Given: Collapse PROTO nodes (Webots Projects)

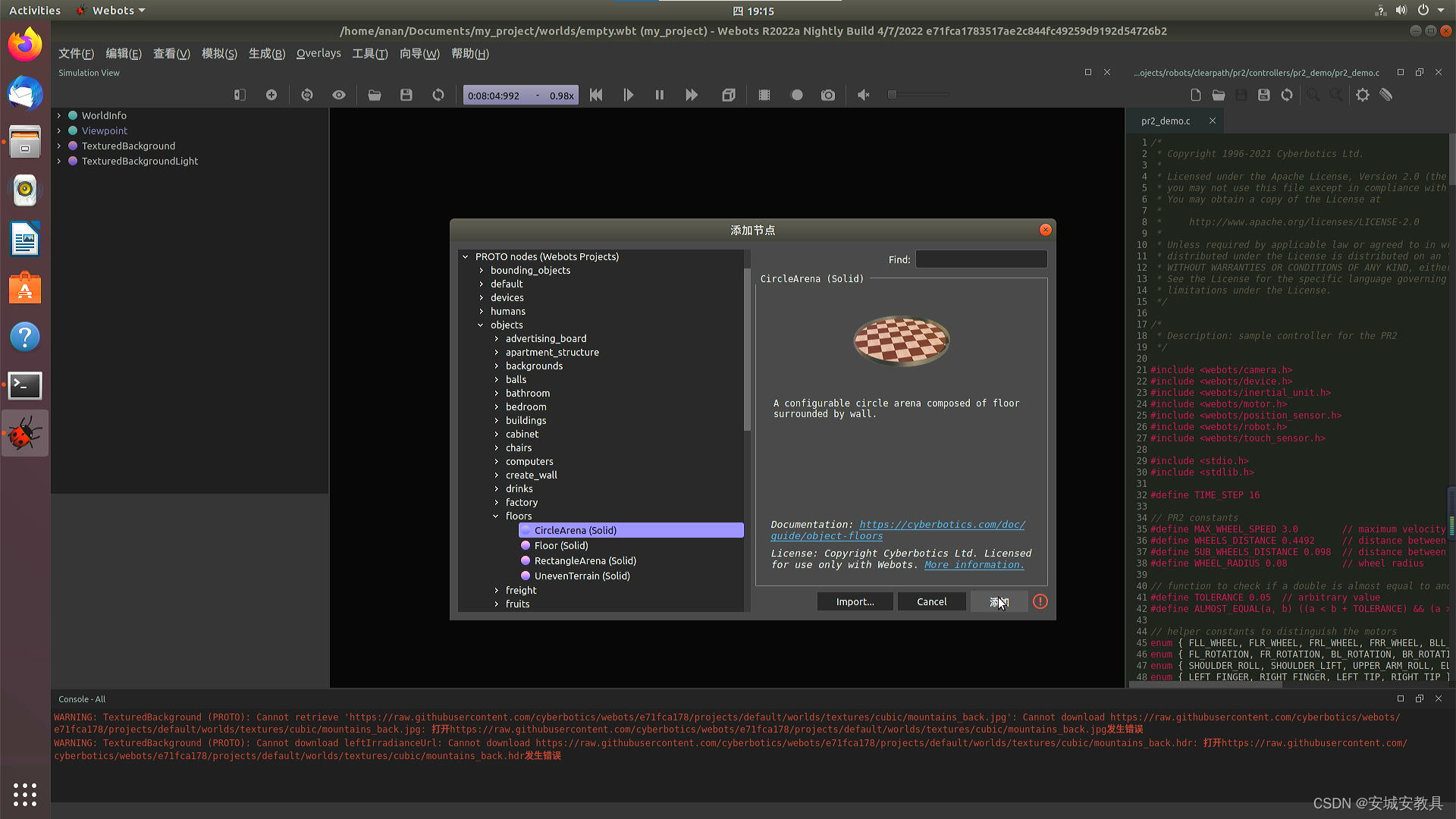Looking at the screenshot, I should click(x=466, y=256).
